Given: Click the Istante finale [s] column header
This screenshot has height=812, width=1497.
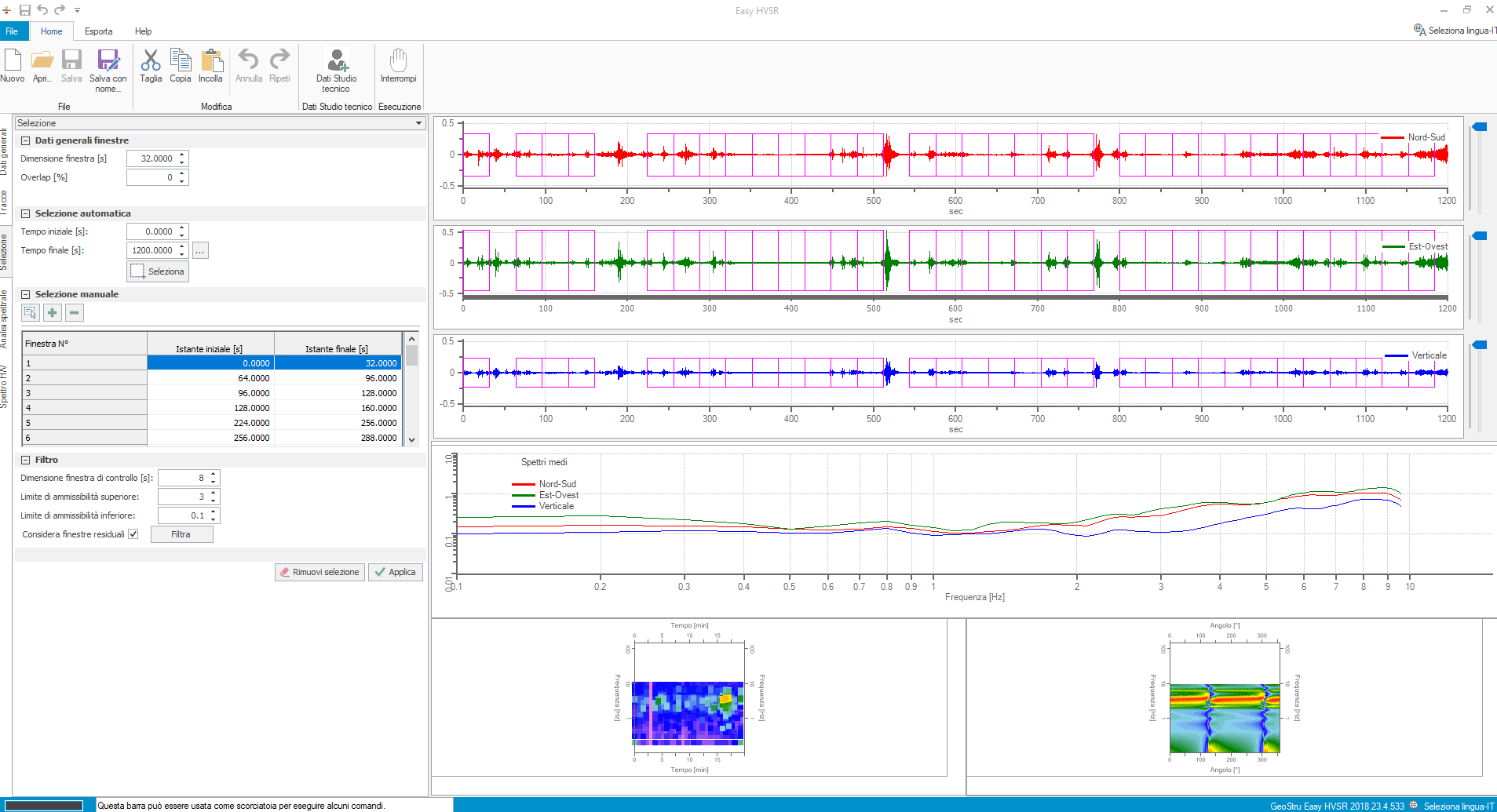Looking at the screenshot, I should click(x=338, y=344).
